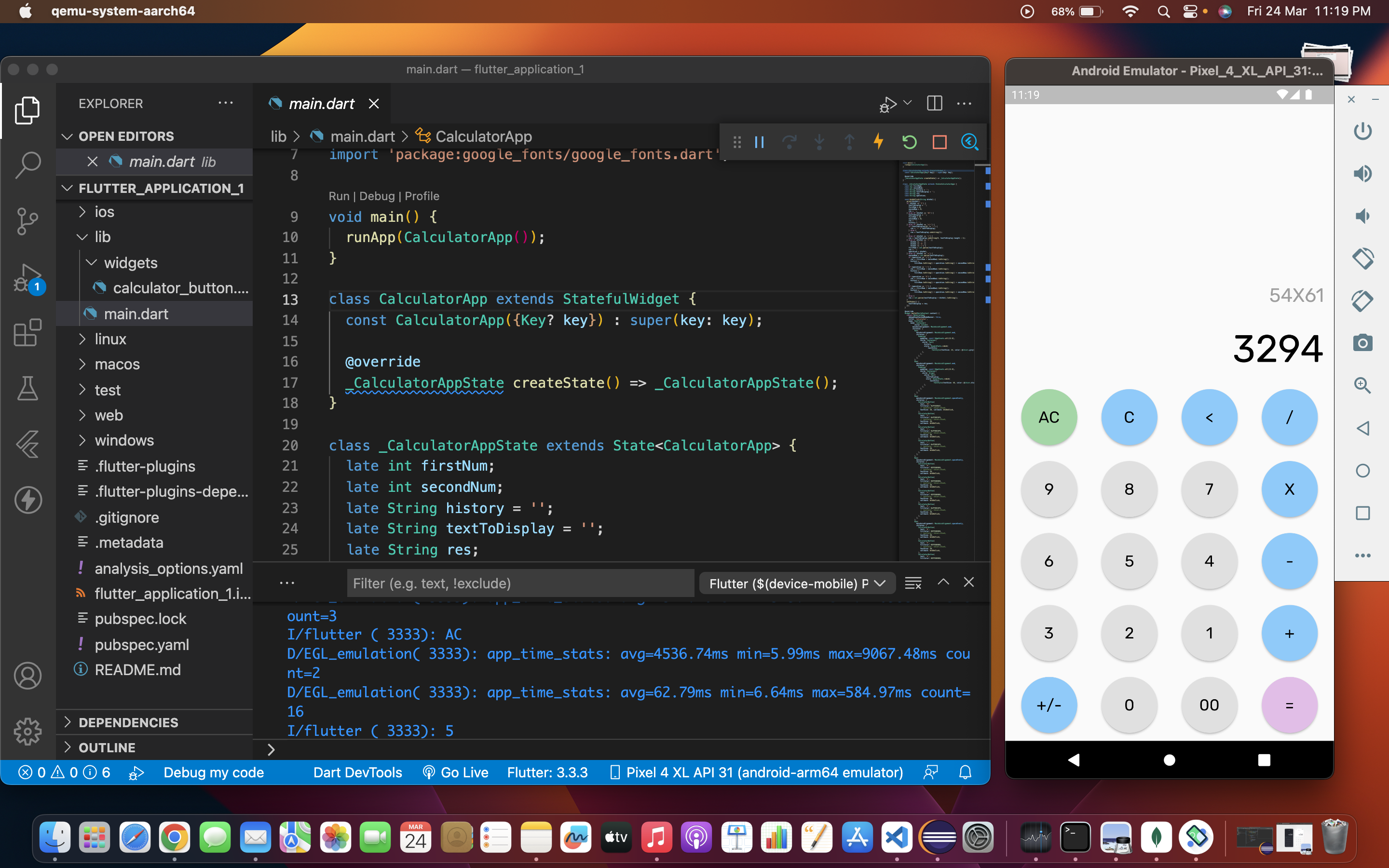Pause the running Flutter app
The image size is (1389, 868).
coord(759,142)
